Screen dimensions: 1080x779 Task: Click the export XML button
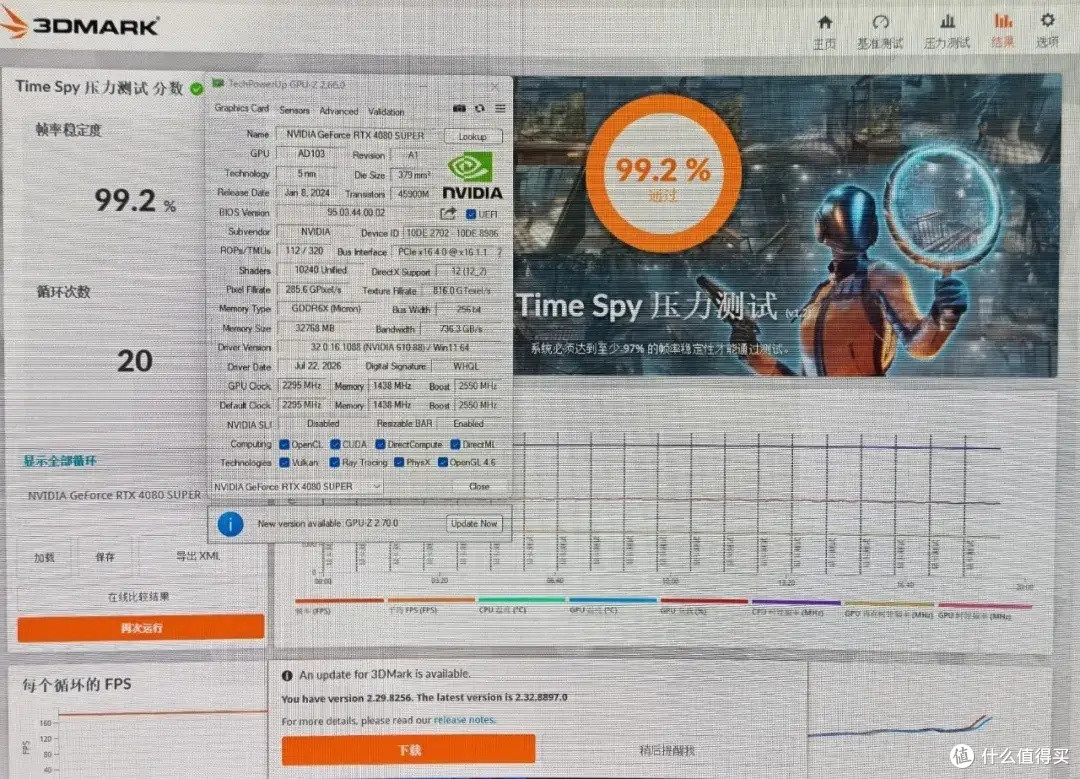click(198, 556)
